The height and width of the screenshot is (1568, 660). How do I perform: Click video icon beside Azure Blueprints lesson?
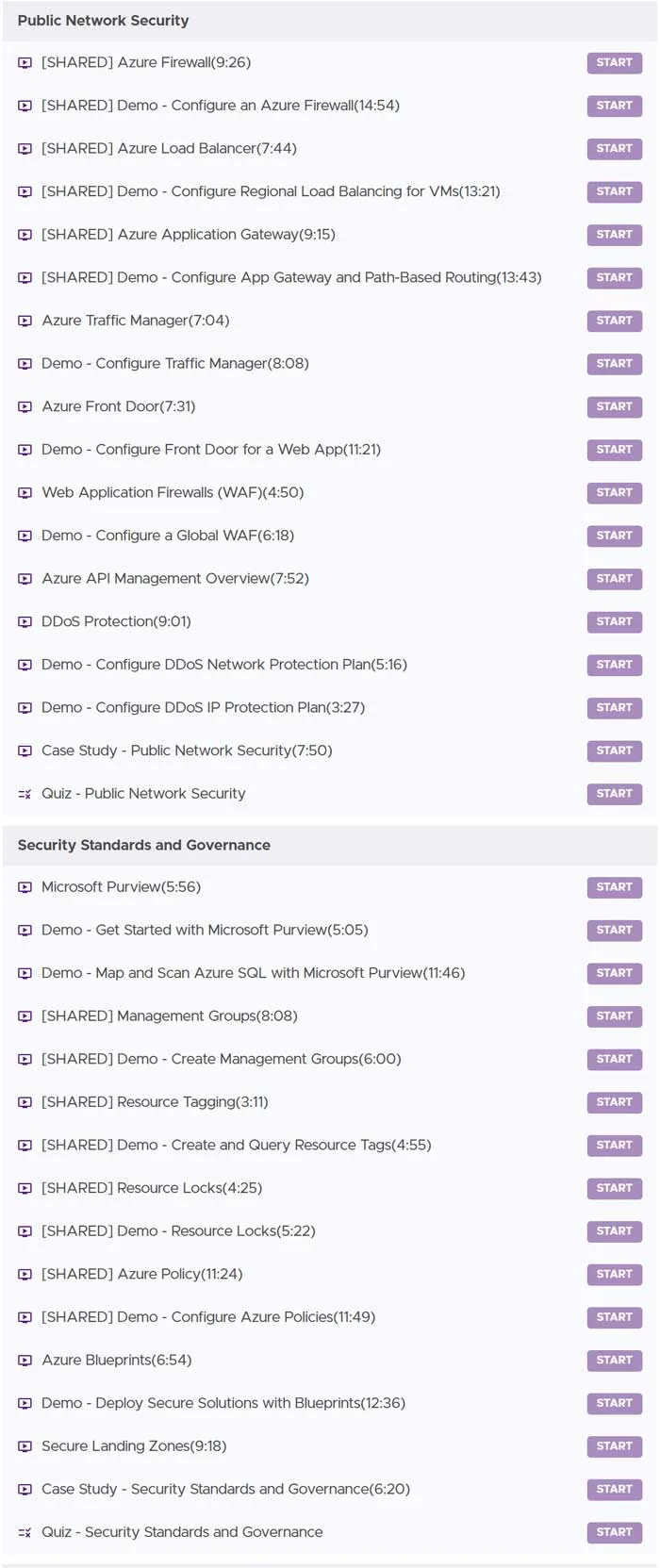25,1361
